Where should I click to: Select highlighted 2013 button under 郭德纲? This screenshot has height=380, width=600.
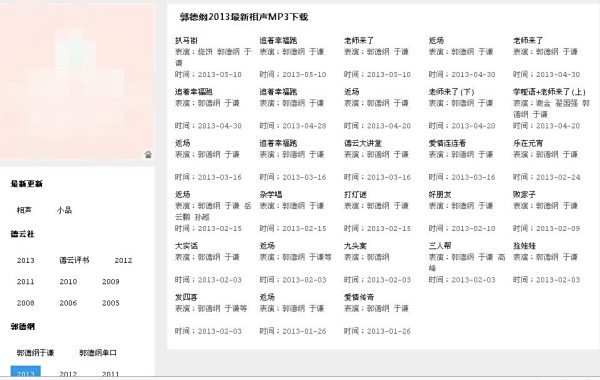point(26,372)
